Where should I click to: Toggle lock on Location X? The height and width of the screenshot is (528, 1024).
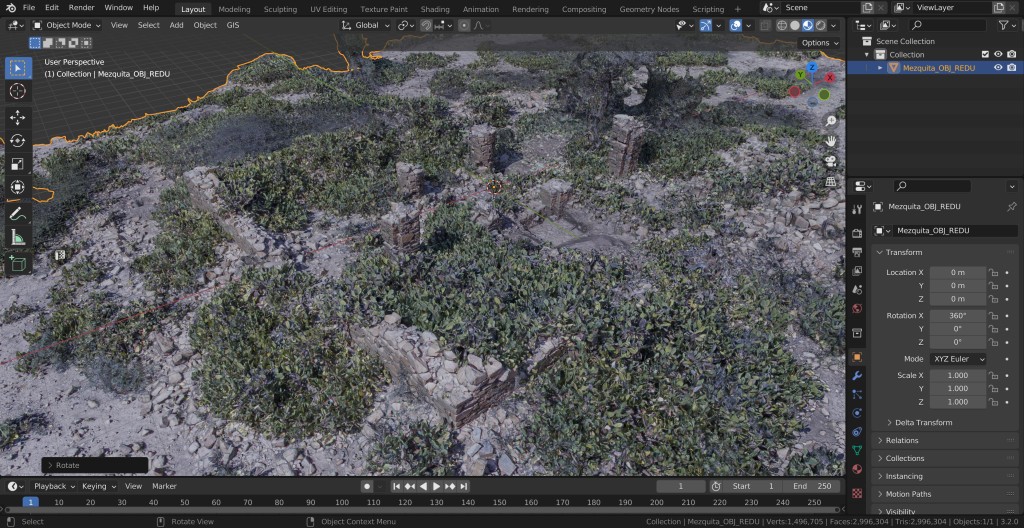[994, 272]
